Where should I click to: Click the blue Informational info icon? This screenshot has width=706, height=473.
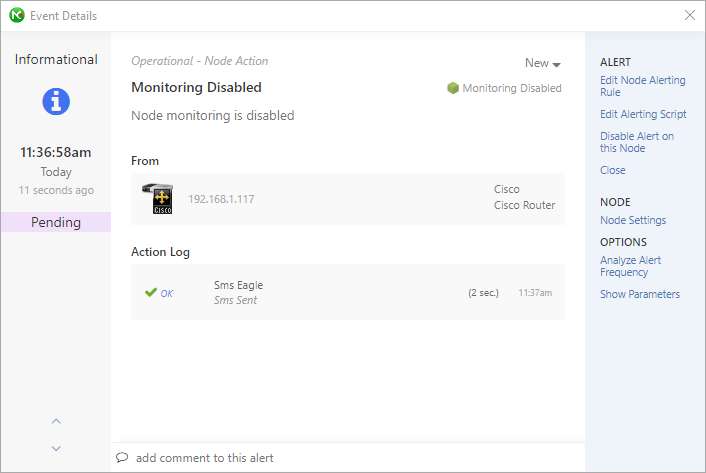pyautogui.click(x=56, y=101)
